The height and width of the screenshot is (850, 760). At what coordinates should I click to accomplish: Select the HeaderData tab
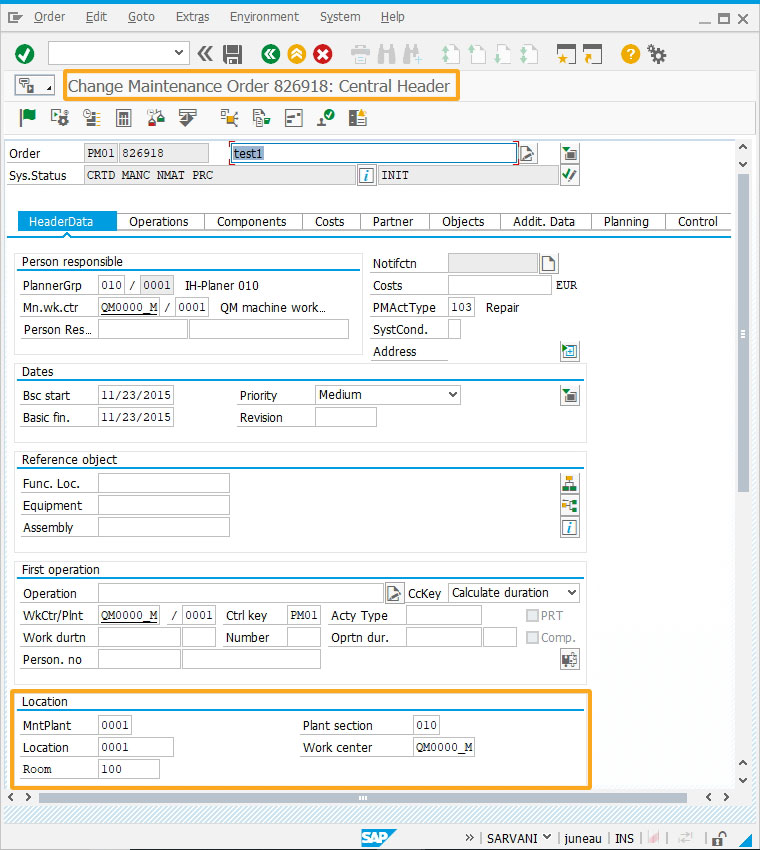point(67,222)
